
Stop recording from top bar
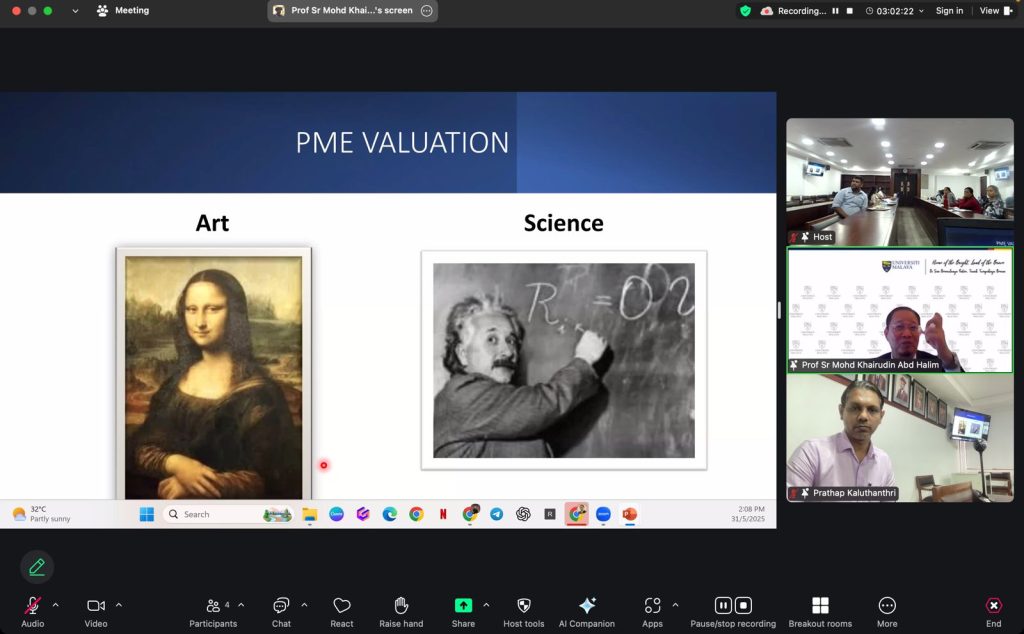pyautogui.click(x=850, y=11)
